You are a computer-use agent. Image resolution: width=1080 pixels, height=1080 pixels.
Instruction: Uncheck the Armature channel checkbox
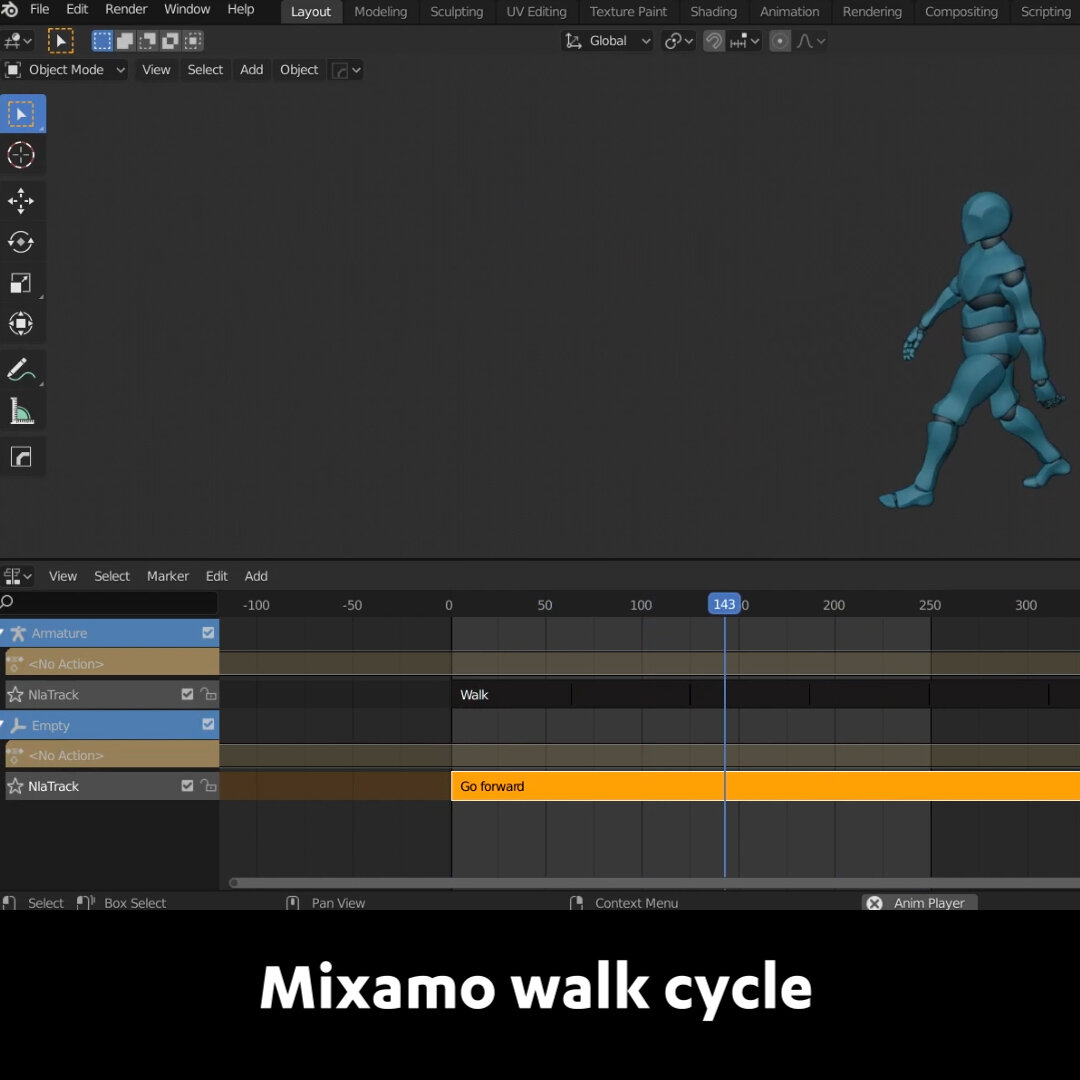tap(208, 632)
